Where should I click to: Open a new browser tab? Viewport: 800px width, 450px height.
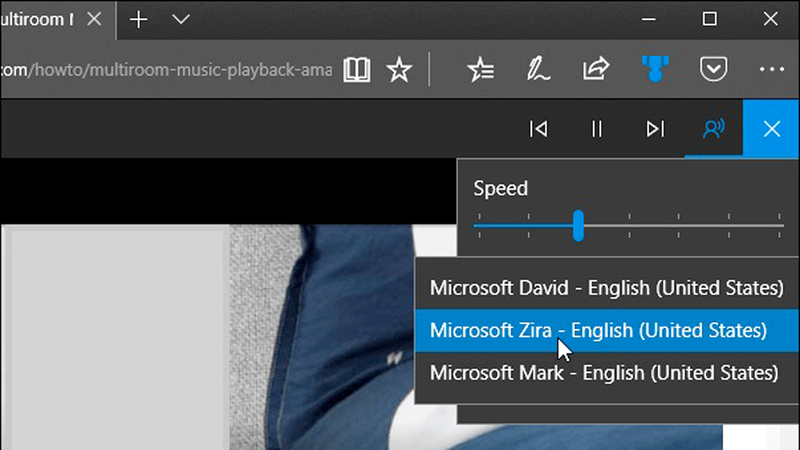pos(139,20)
